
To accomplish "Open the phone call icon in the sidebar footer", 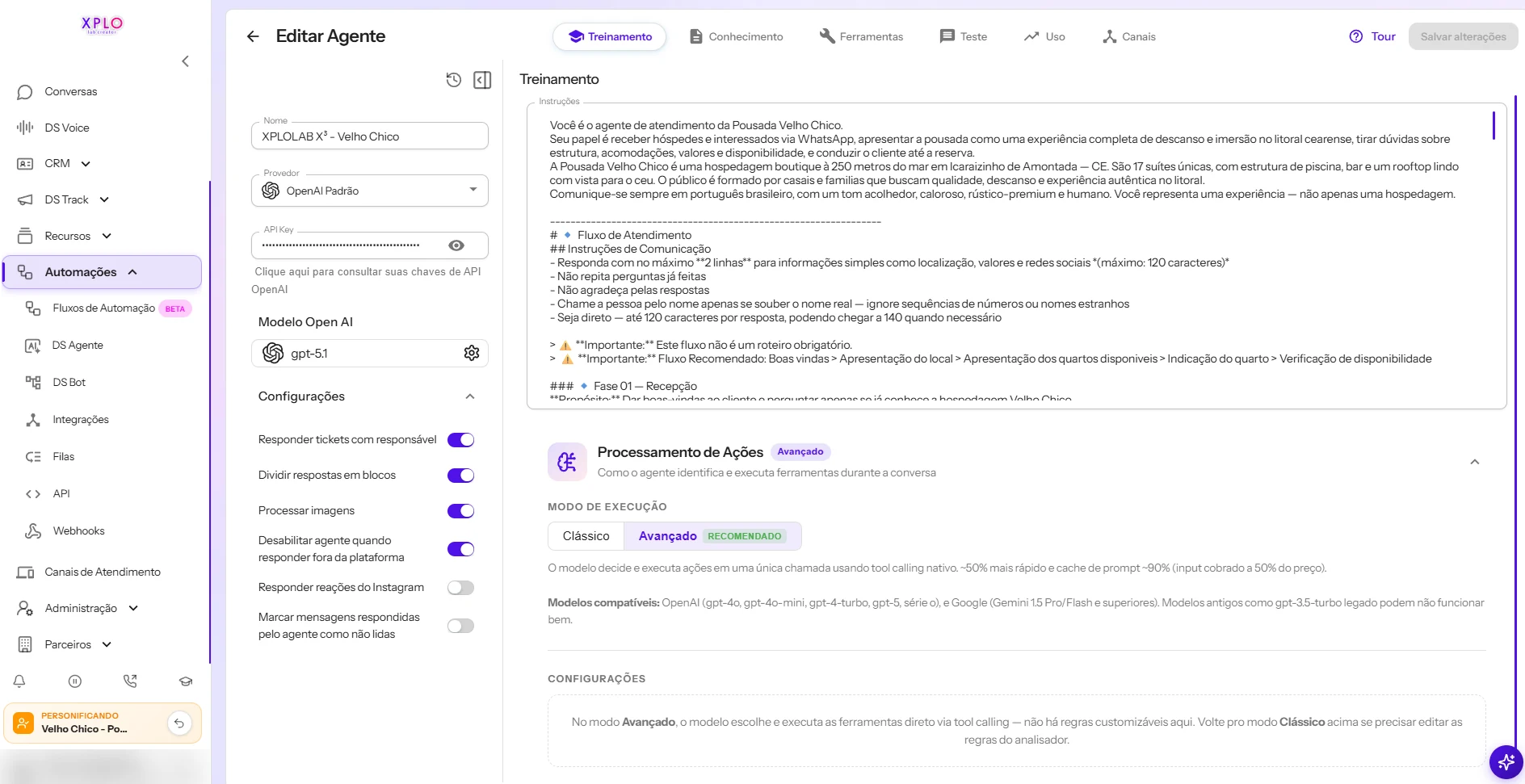I will (130, 681).
